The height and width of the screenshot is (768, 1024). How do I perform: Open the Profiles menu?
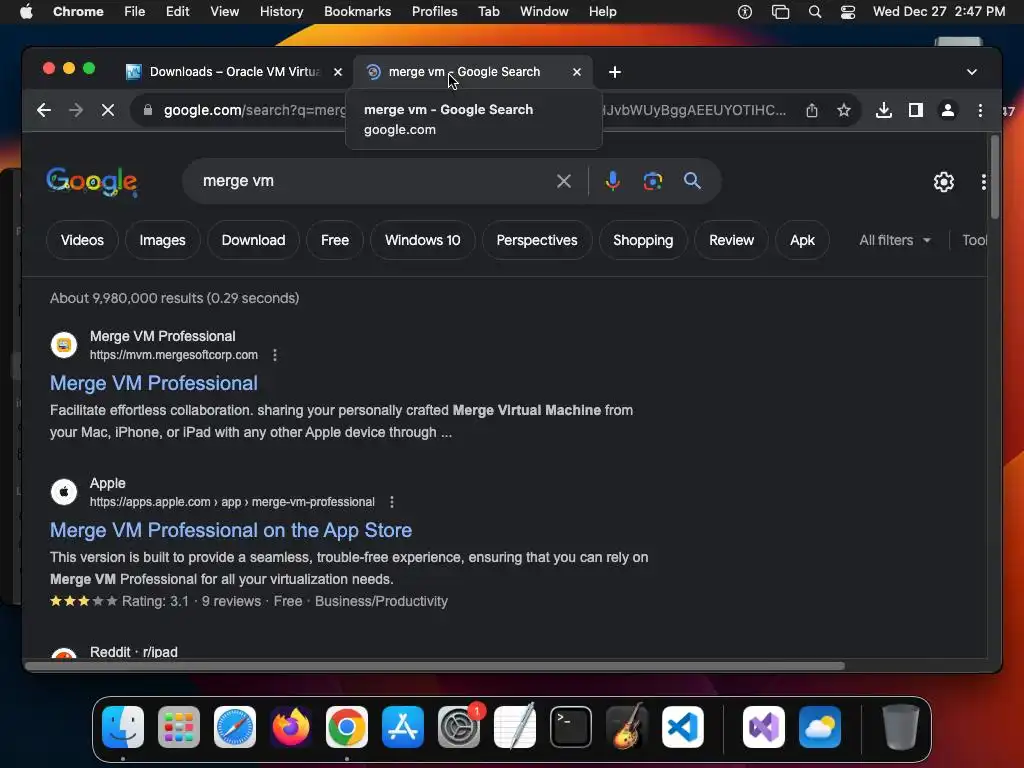pyautogui.click(x=434, y=12)
